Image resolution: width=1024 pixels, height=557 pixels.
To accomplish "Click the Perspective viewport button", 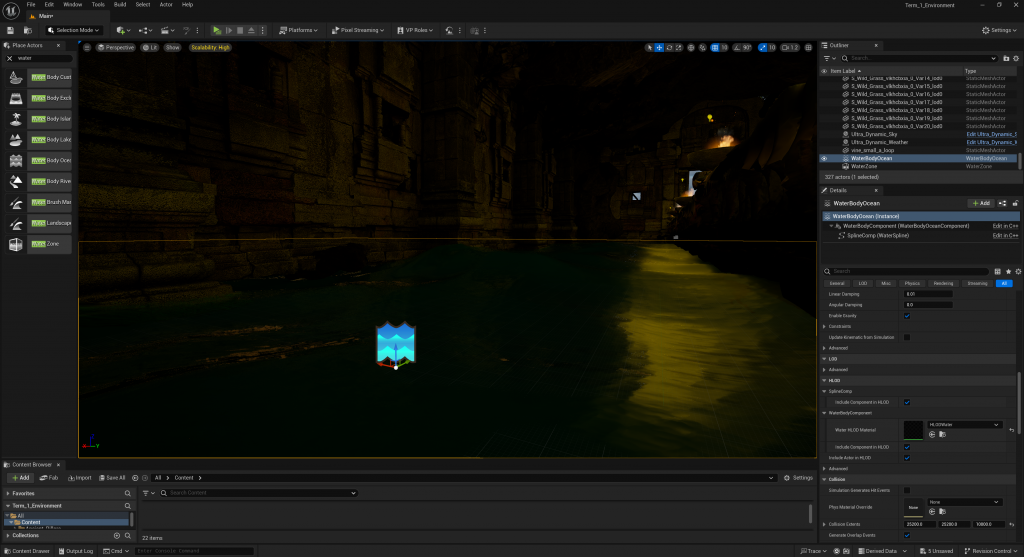I will click(x=116, y=48).
